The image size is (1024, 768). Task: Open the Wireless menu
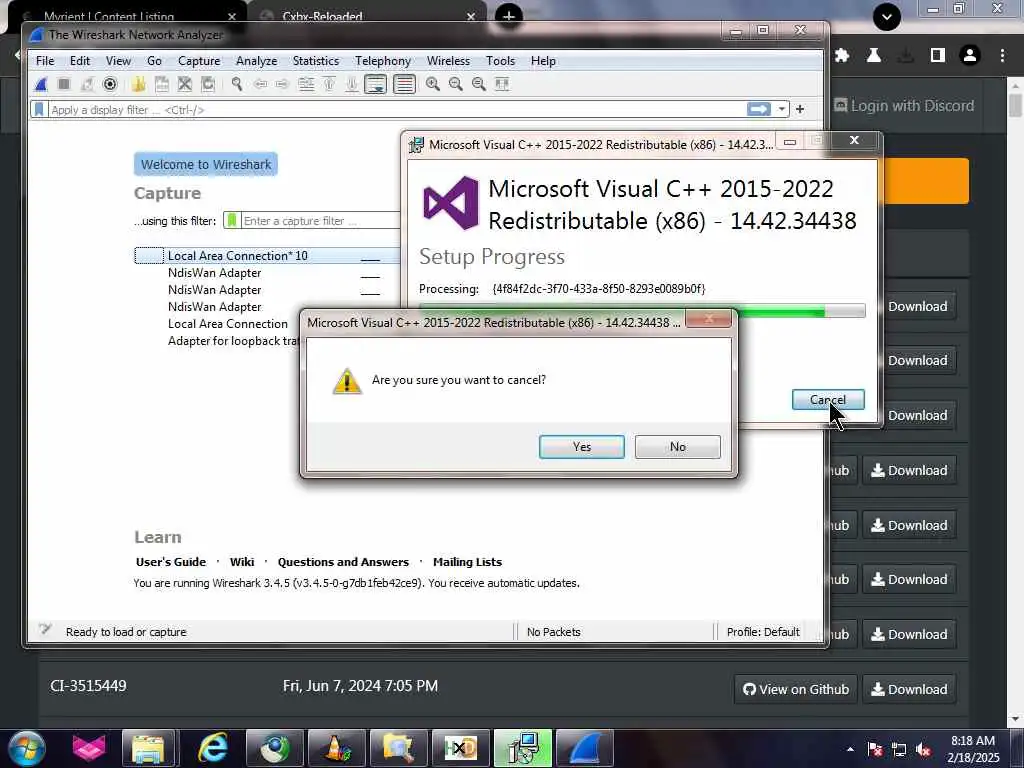click(x=448, y=61)
